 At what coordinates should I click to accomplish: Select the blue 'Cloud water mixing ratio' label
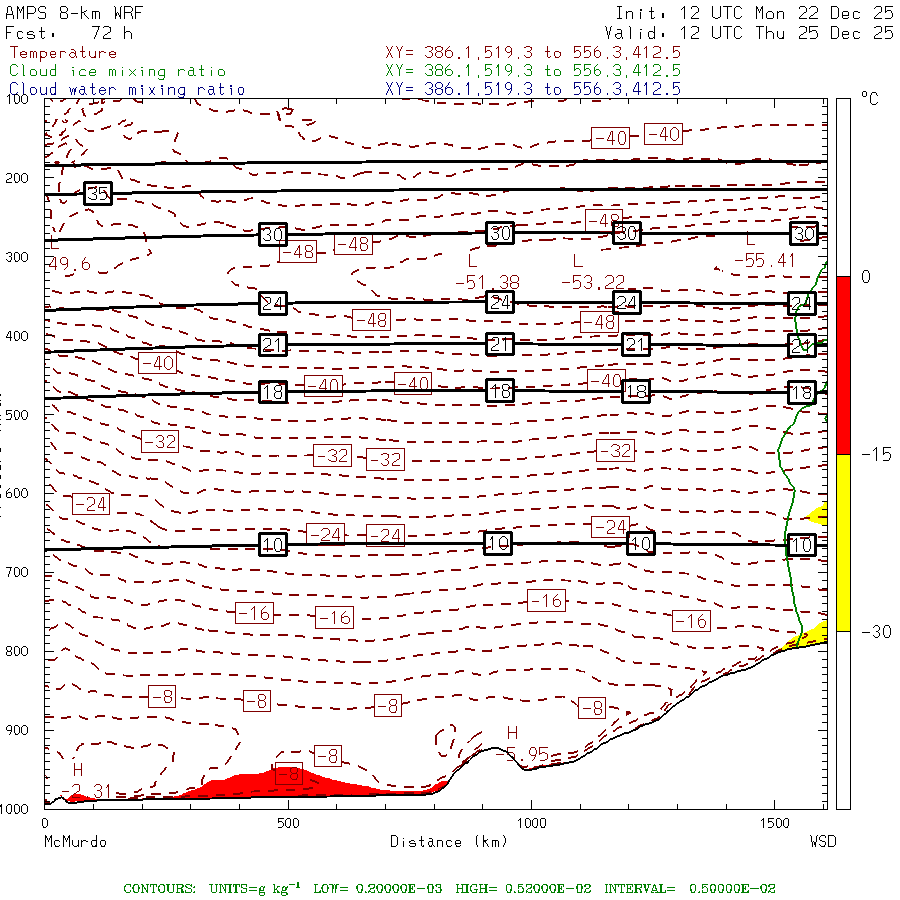tap(127, 90)
